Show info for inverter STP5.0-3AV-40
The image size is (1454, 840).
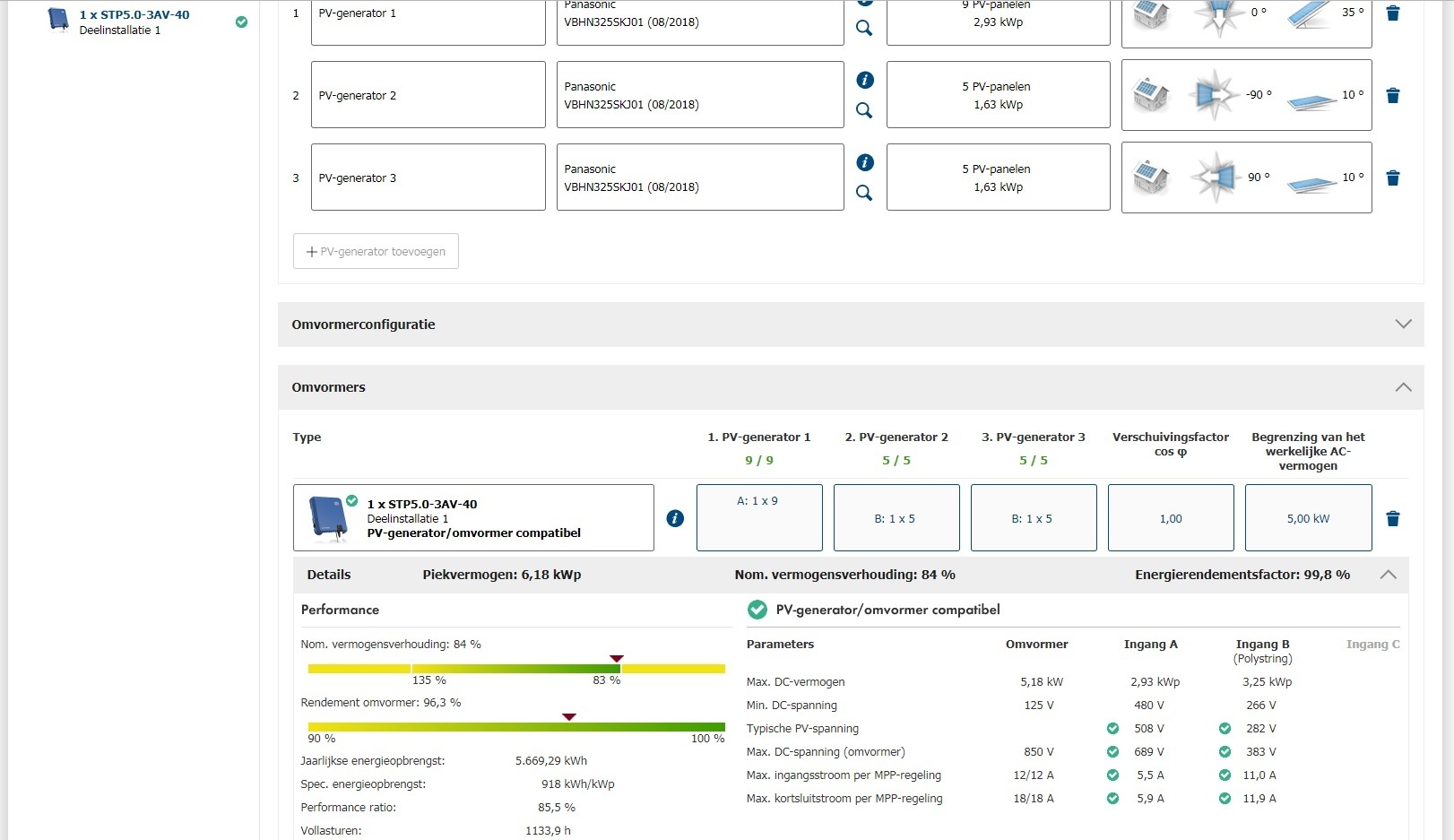coord(676,518)
